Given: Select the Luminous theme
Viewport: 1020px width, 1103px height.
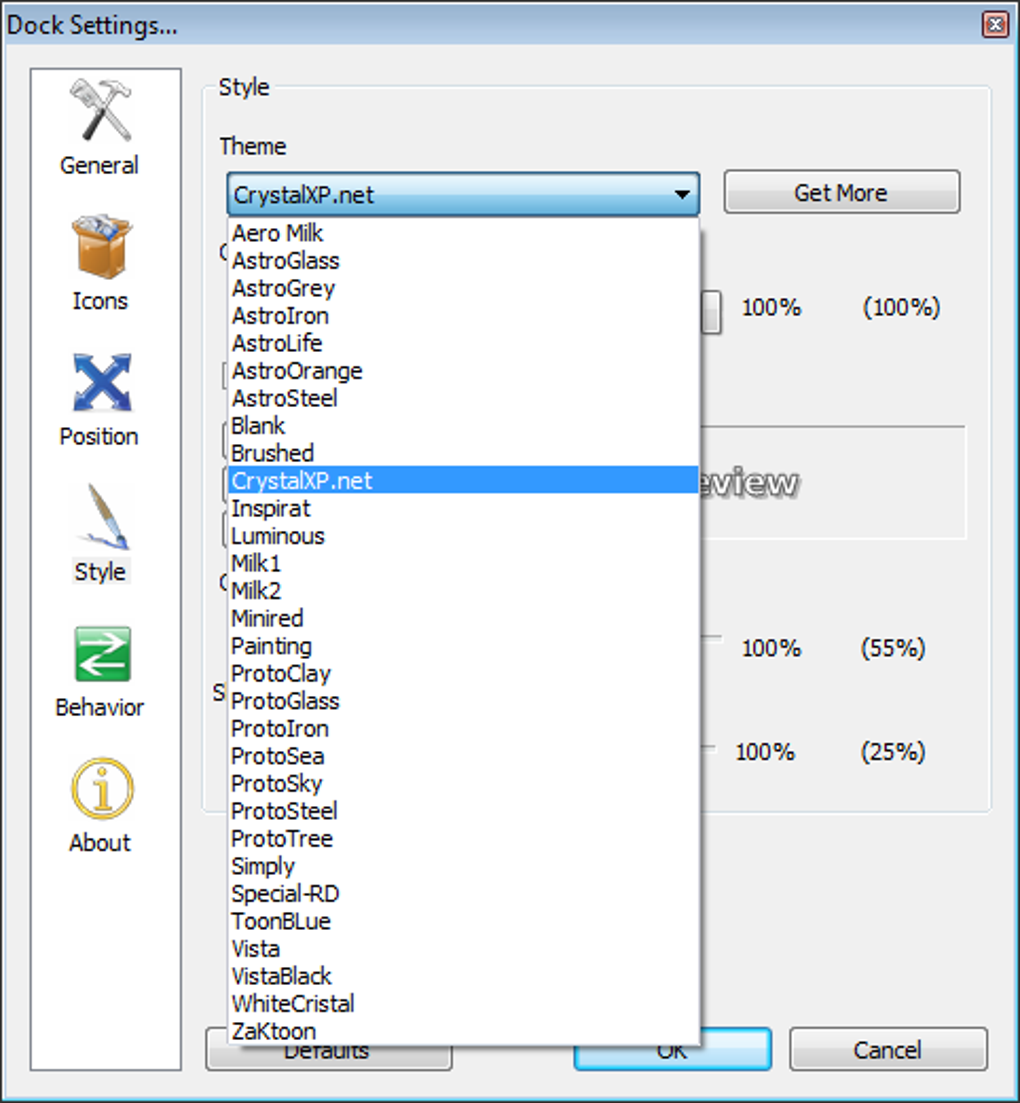Looking at the screenshot, I should [277, 536].
